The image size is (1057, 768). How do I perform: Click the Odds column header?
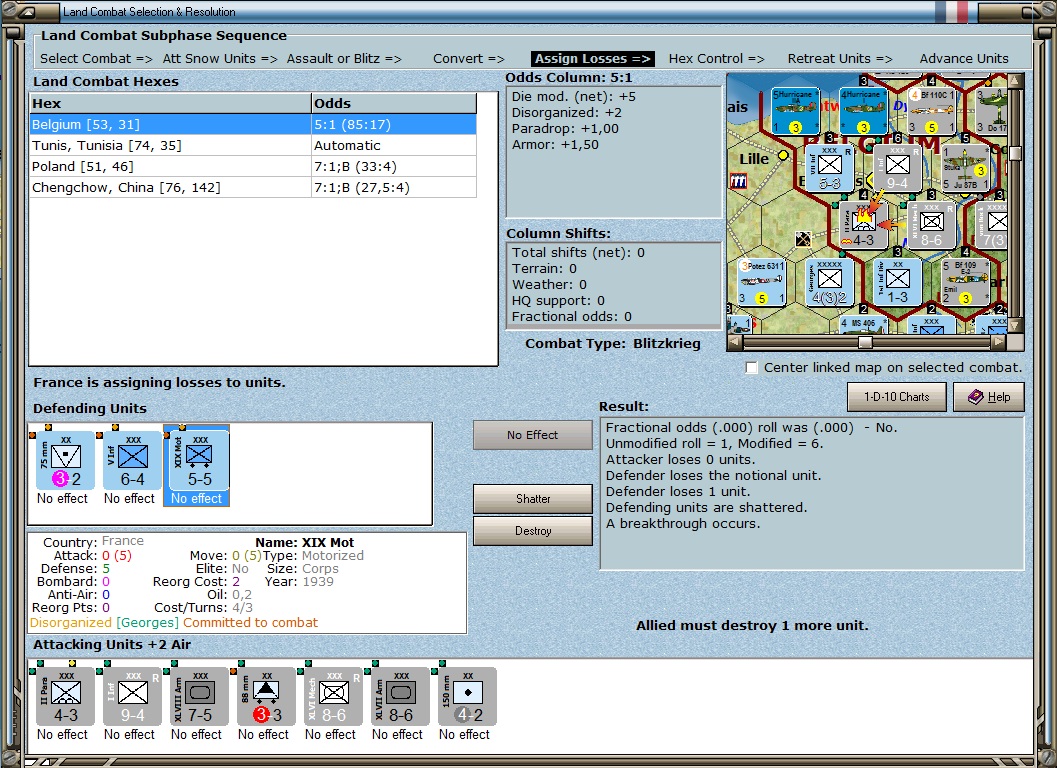(394, 103)
